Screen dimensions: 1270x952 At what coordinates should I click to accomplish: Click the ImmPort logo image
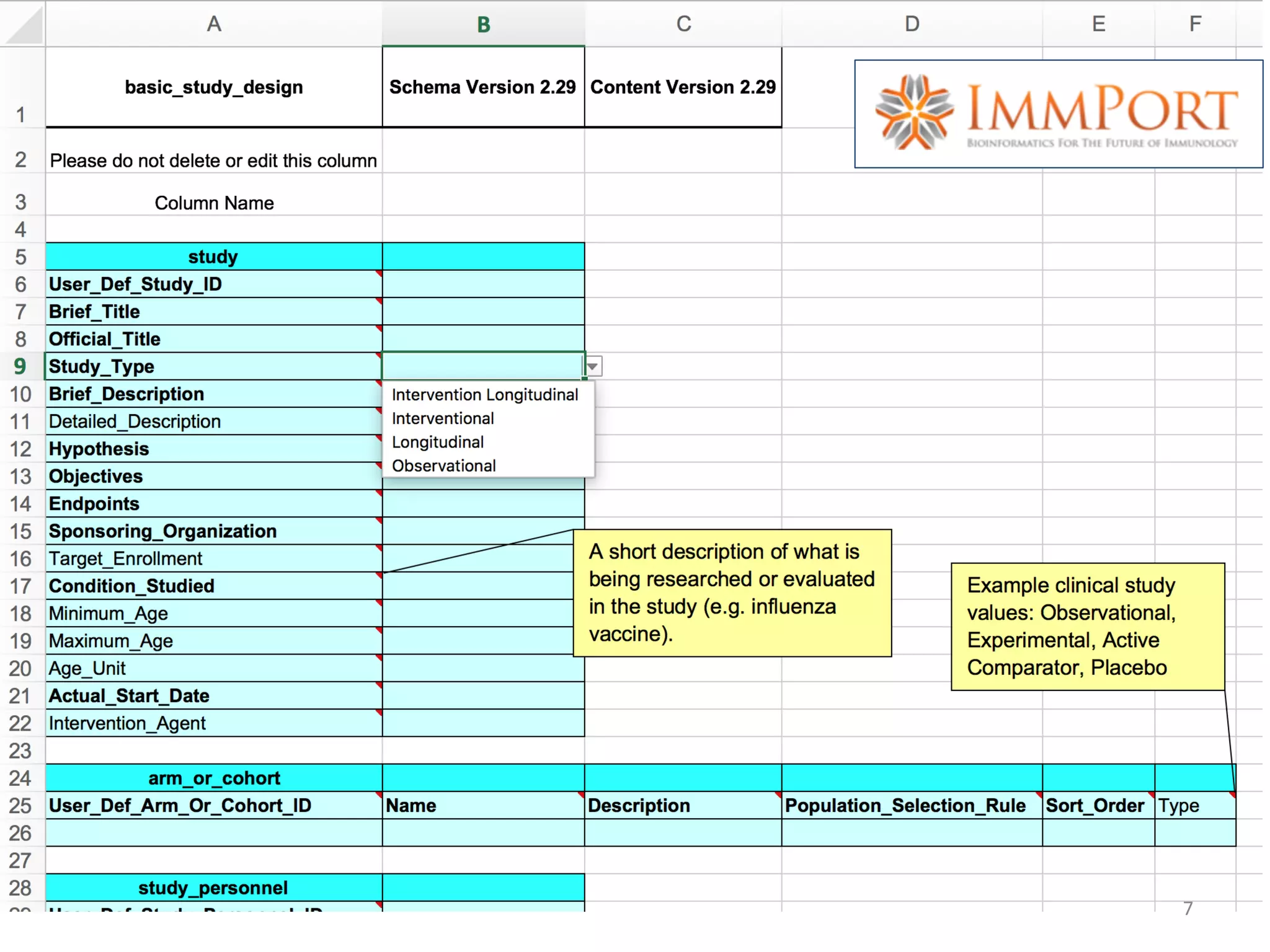coord(1058,114)
